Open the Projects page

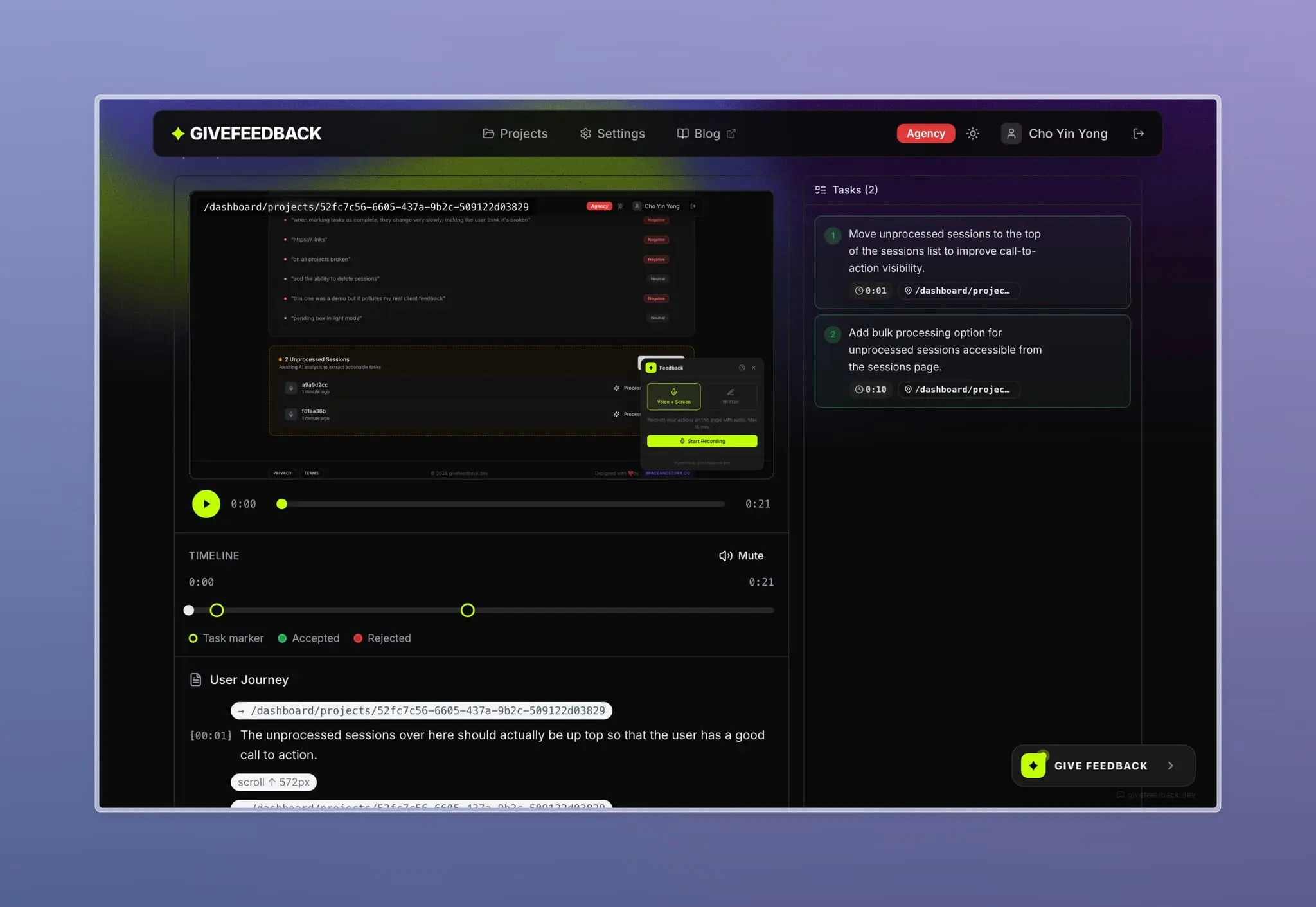coord(515,134)
